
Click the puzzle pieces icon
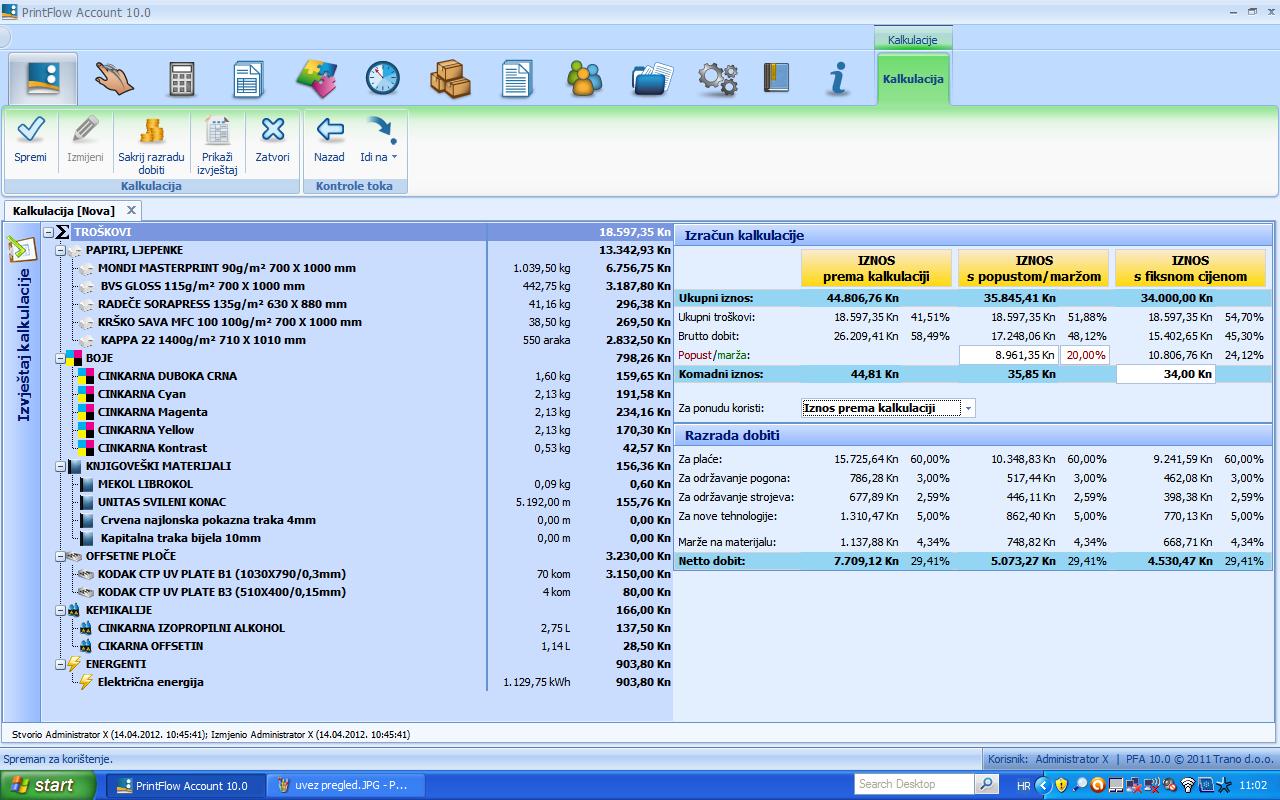[x=316, y=79]
